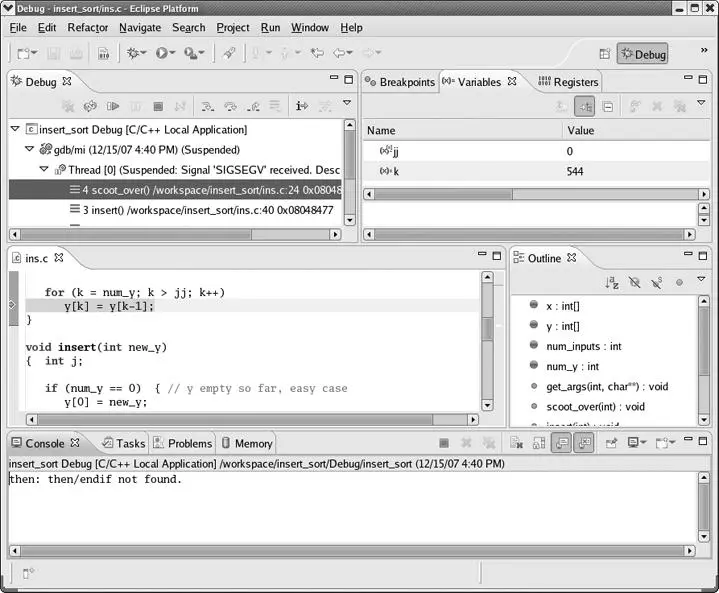The image size is (719, 593).
Task: Sort Outline entries alphabetically
Action: (612, 283)
